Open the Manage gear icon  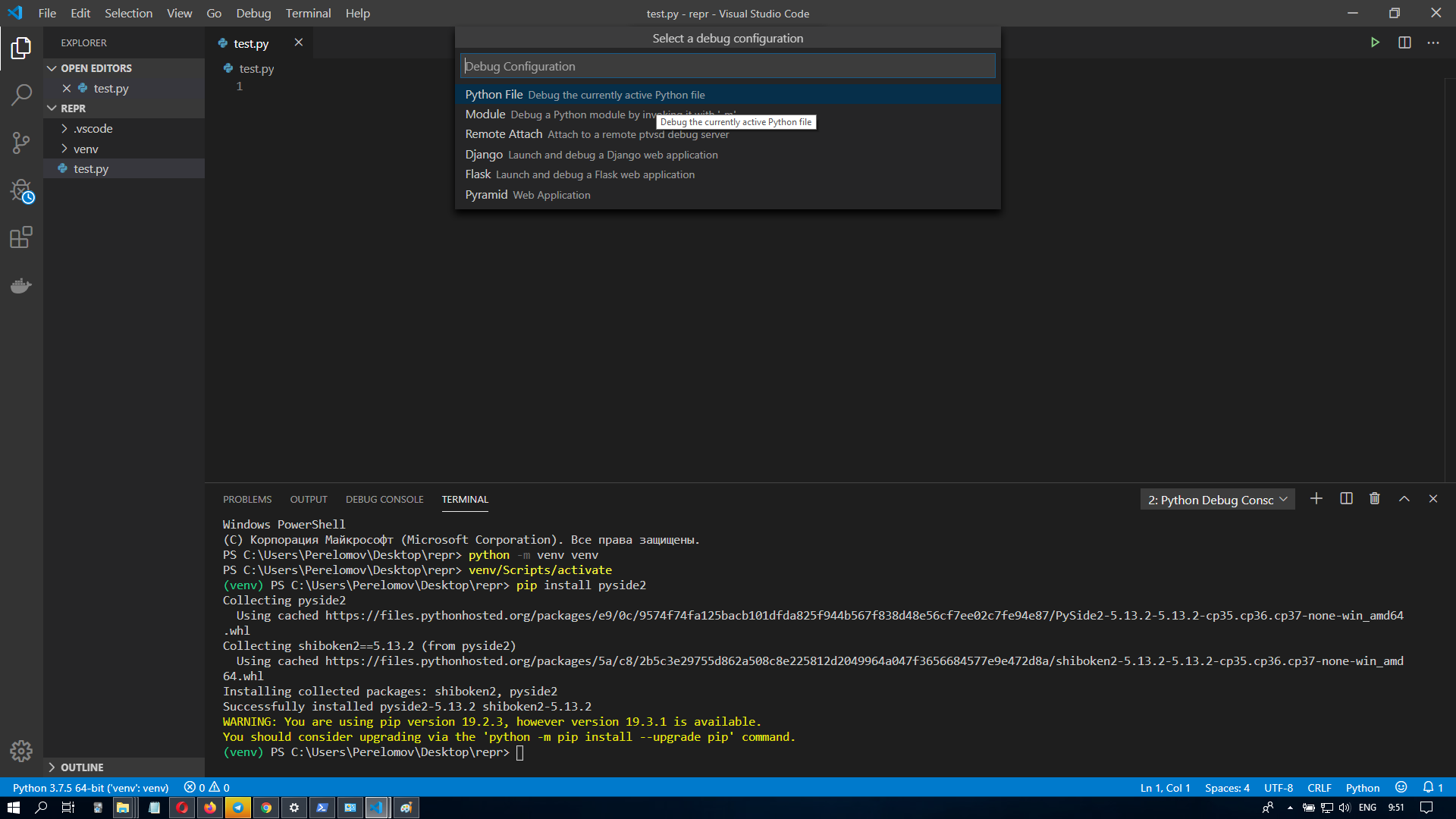click(21, 751)
